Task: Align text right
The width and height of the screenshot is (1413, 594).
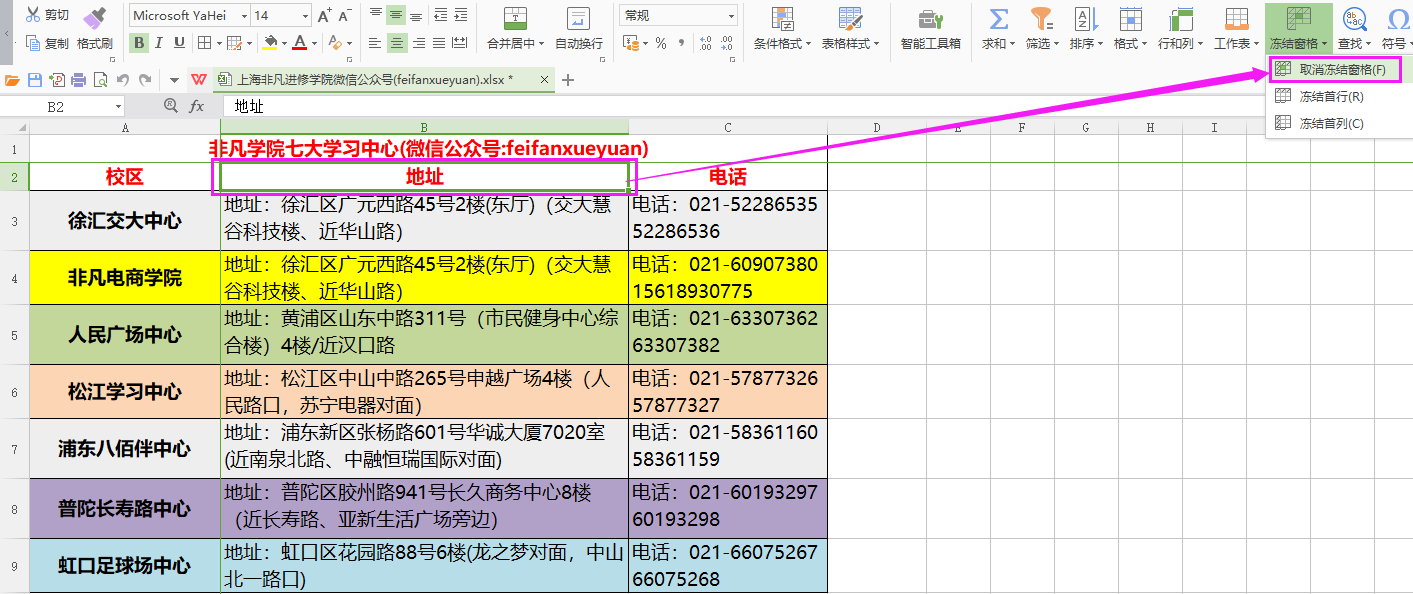Action: pyautogui.click(x=417, y=43)
